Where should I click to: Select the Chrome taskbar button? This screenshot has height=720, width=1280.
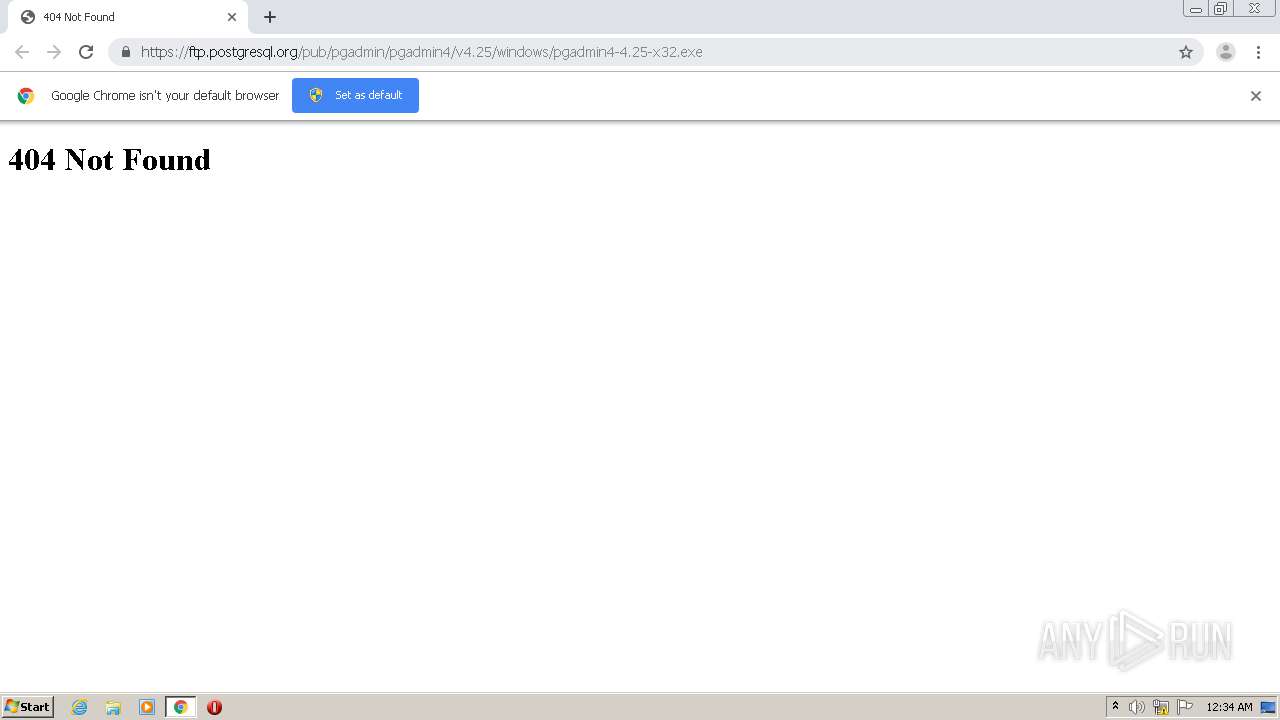coord(181,707)
